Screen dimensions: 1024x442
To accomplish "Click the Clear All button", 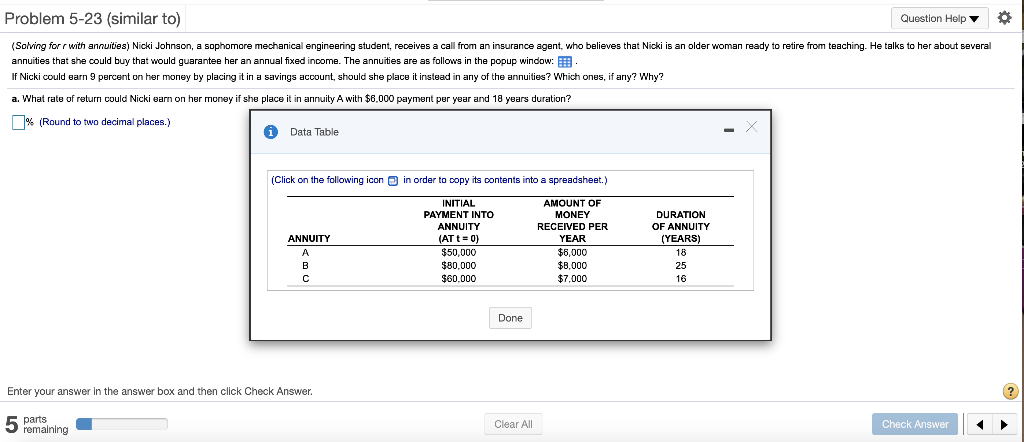I will coord(513,424).
